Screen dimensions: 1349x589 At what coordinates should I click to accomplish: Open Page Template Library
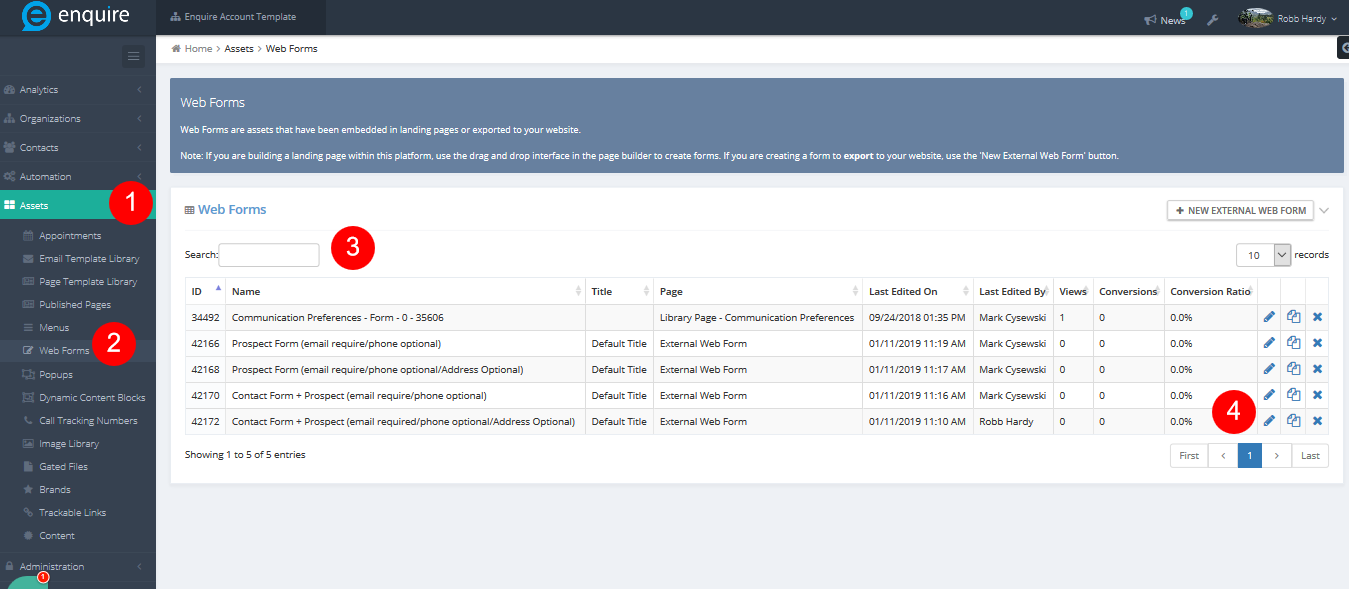point(88,282)
